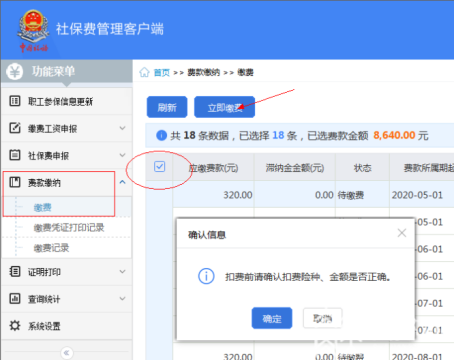This screenshot has height=360, width=454.
Task: Click the 费款缴纳 icon
Action: [15, 182]
